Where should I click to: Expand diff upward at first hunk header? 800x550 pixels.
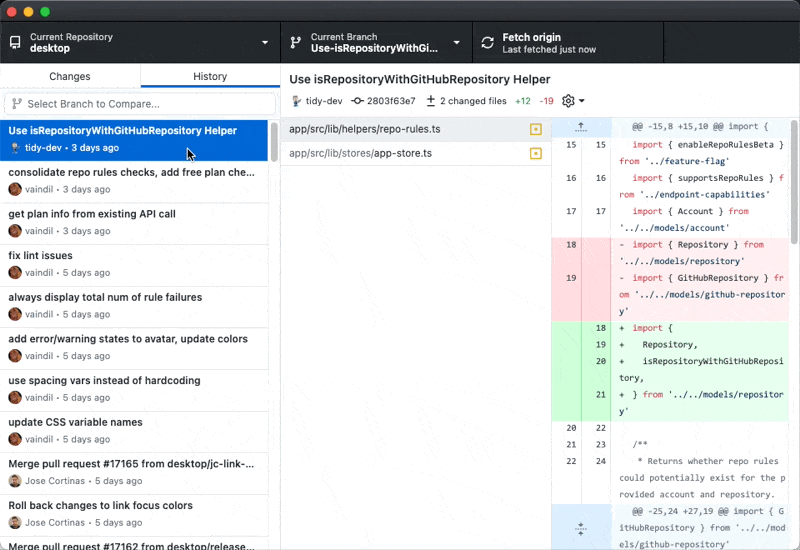[581, 127]
